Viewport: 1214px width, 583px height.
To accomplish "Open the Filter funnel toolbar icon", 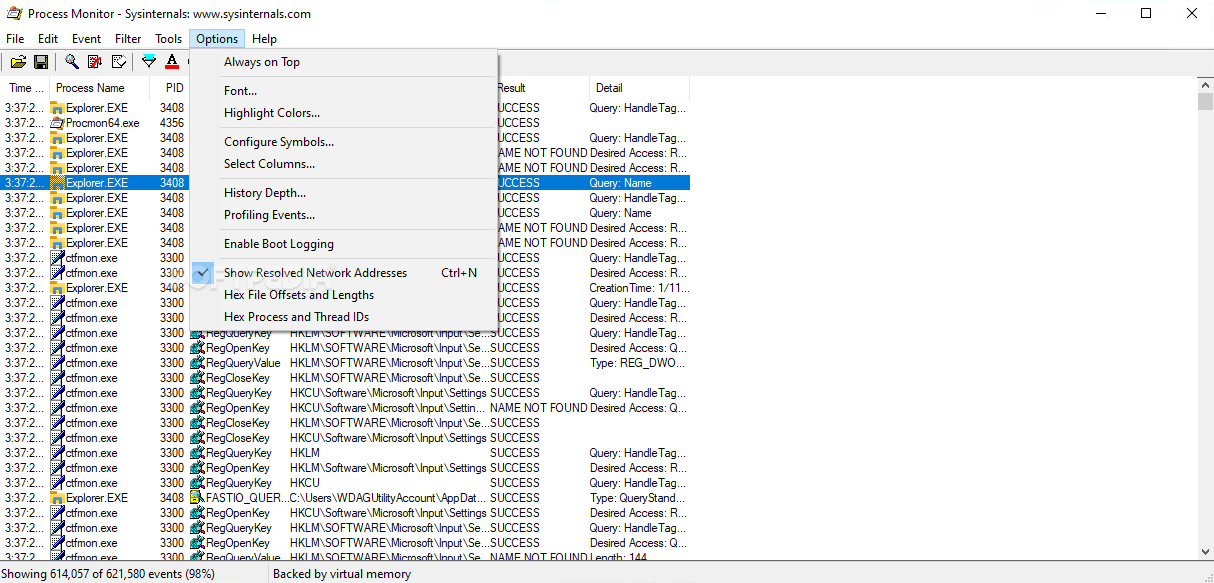I will 149,62.
